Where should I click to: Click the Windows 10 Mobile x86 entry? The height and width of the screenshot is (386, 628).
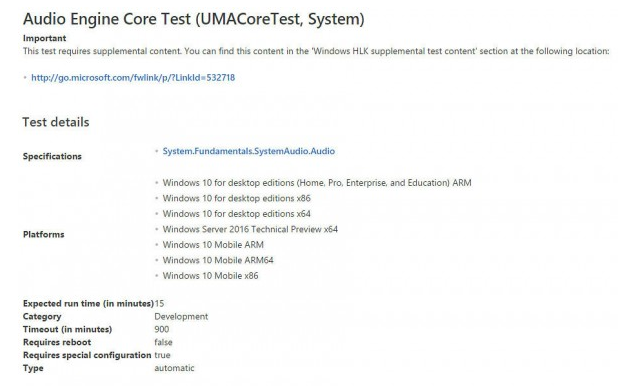[210, 276]
